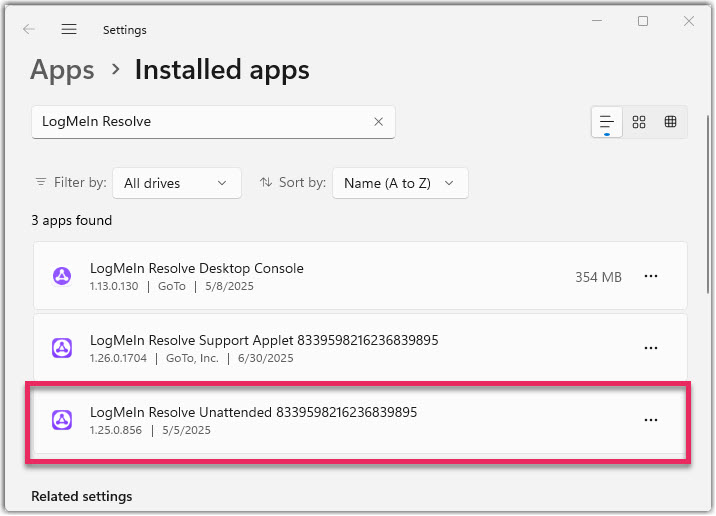Select LogMeIn Resolve Desktop Console name
The width and height of the screenshot is (716, 516).
(197, 269)
